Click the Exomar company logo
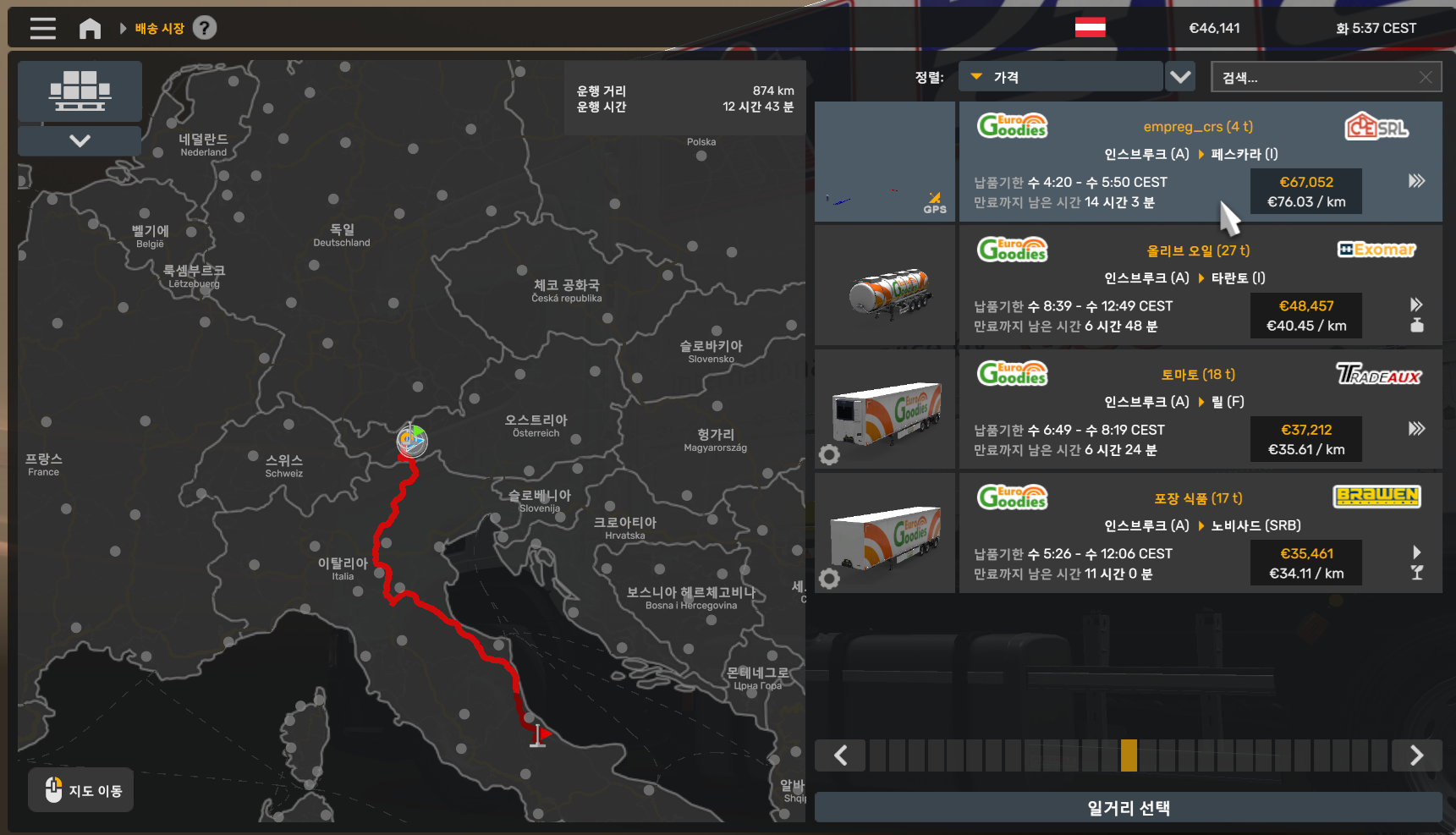The height and width of the screenshot is (835, 1456). 1376,250
